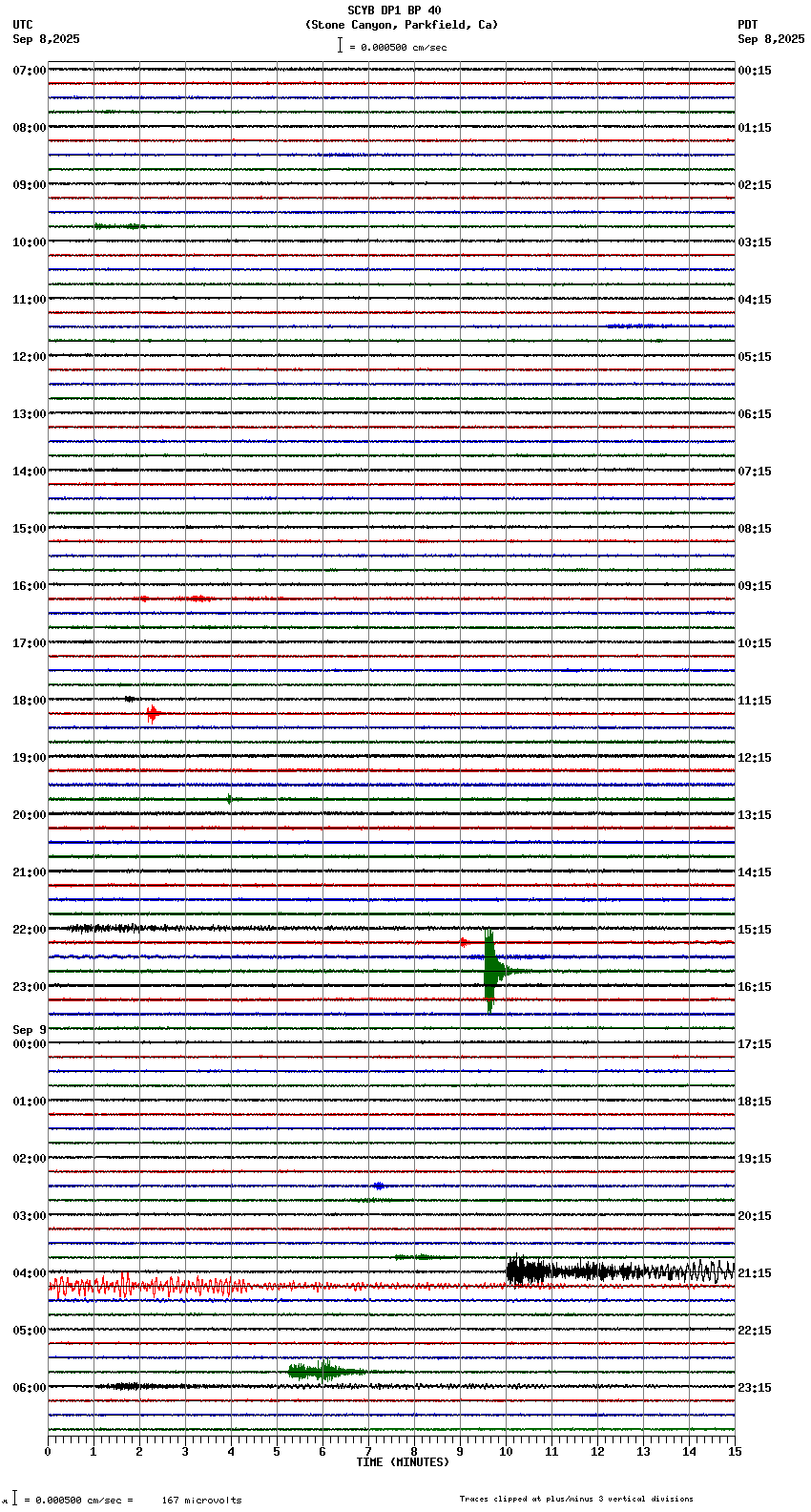Click the '13' tick label on time axis
The image size is (811, 1512).
(x=643, y=1452)
